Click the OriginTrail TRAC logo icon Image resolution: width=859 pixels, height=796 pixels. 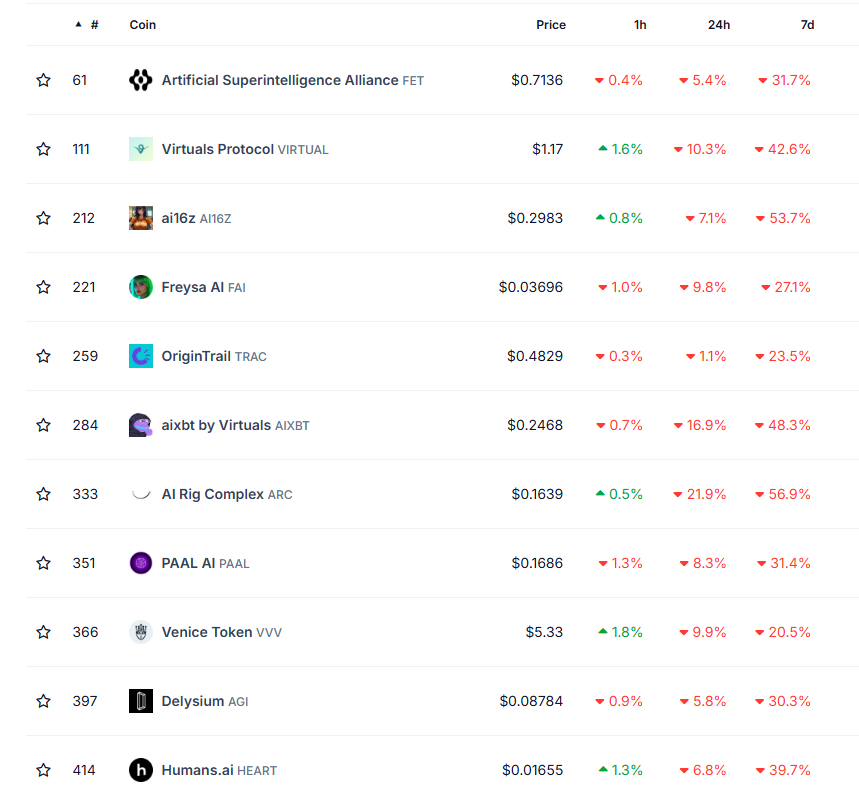pyautogui.click(x=141, y=356)
